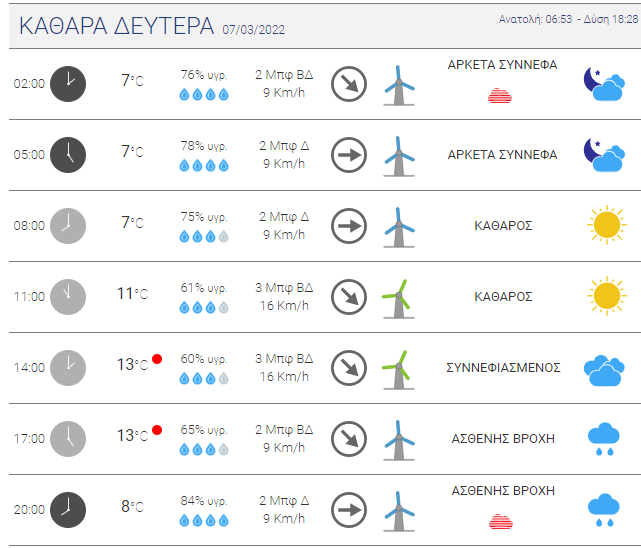
Task: Click the ΣΥΝΝΕΦΙΑΣΜΕΝΟΣ label at 14:00
Action: click(x=503, y=368)
